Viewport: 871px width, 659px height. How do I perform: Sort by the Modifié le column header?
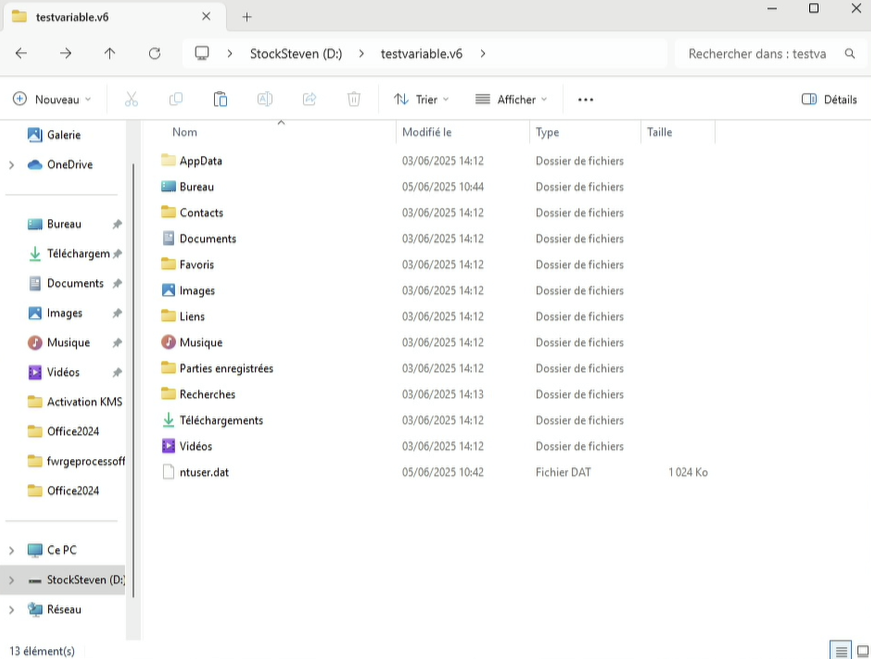(x=427, y=132)
